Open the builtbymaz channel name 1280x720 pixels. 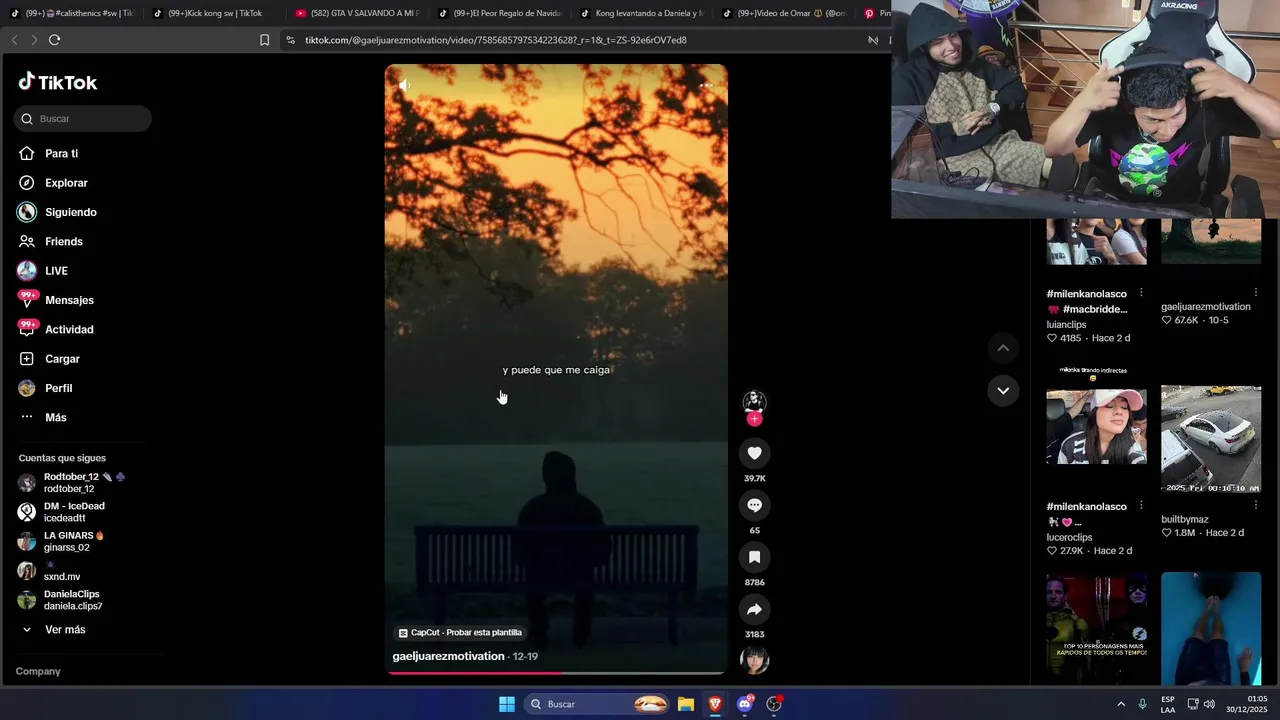pos(1184,520)
